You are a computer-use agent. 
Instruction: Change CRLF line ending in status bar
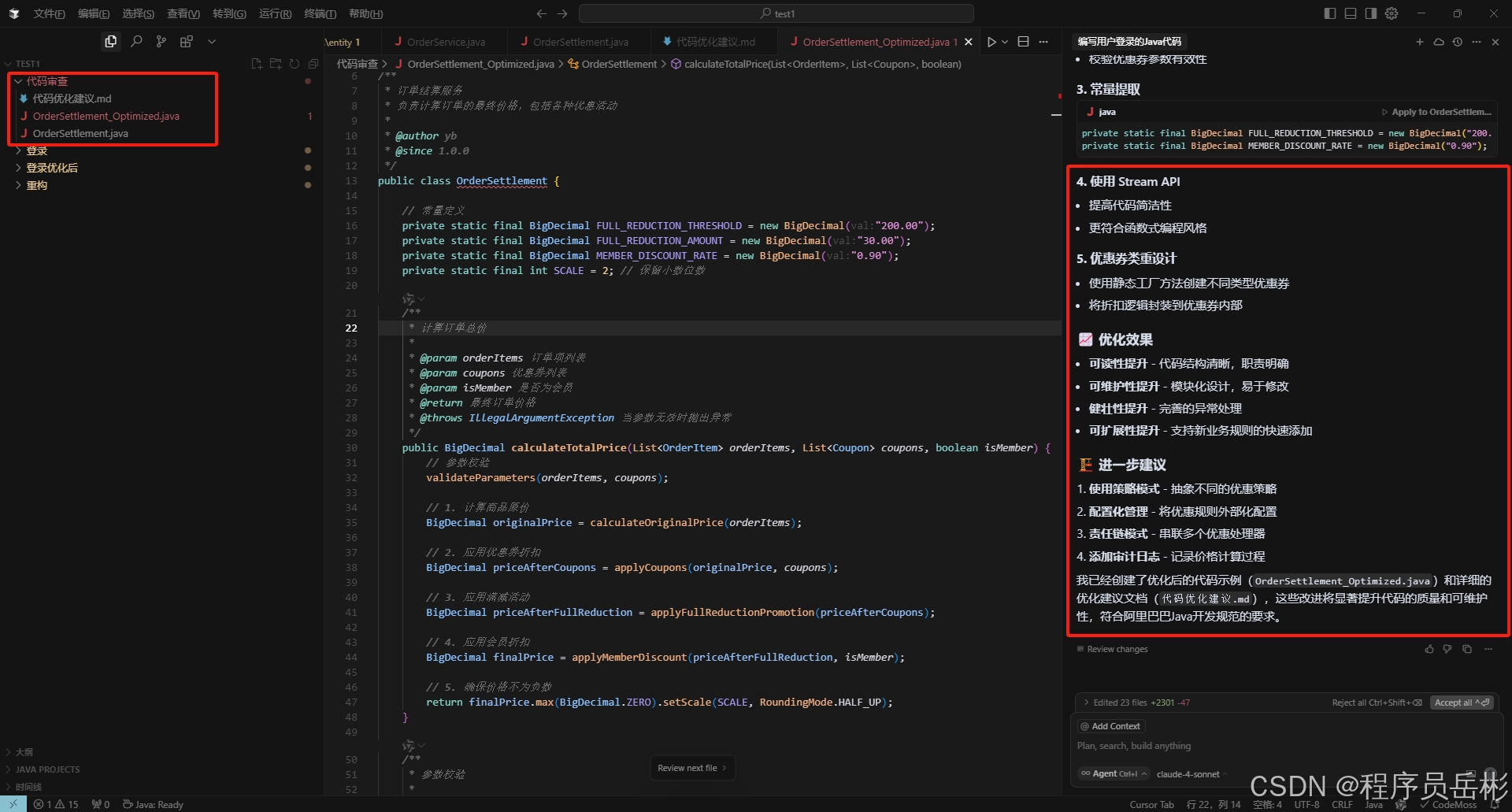(1342, 804)
